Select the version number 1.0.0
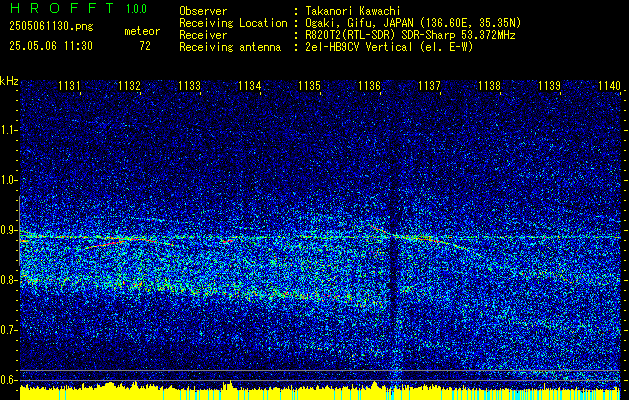 point(136,8)
